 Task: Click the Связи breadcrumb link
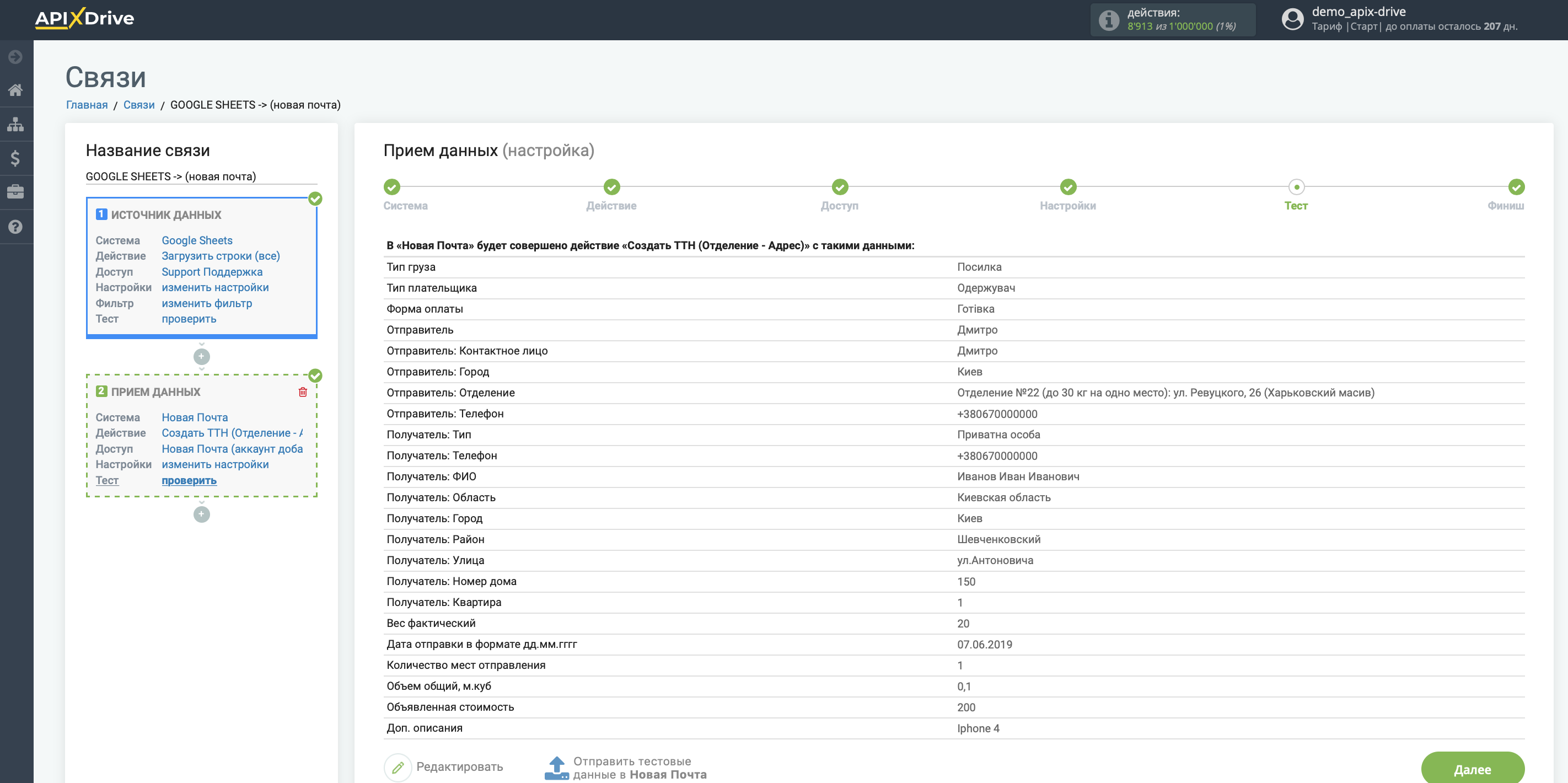pos(139,105)
